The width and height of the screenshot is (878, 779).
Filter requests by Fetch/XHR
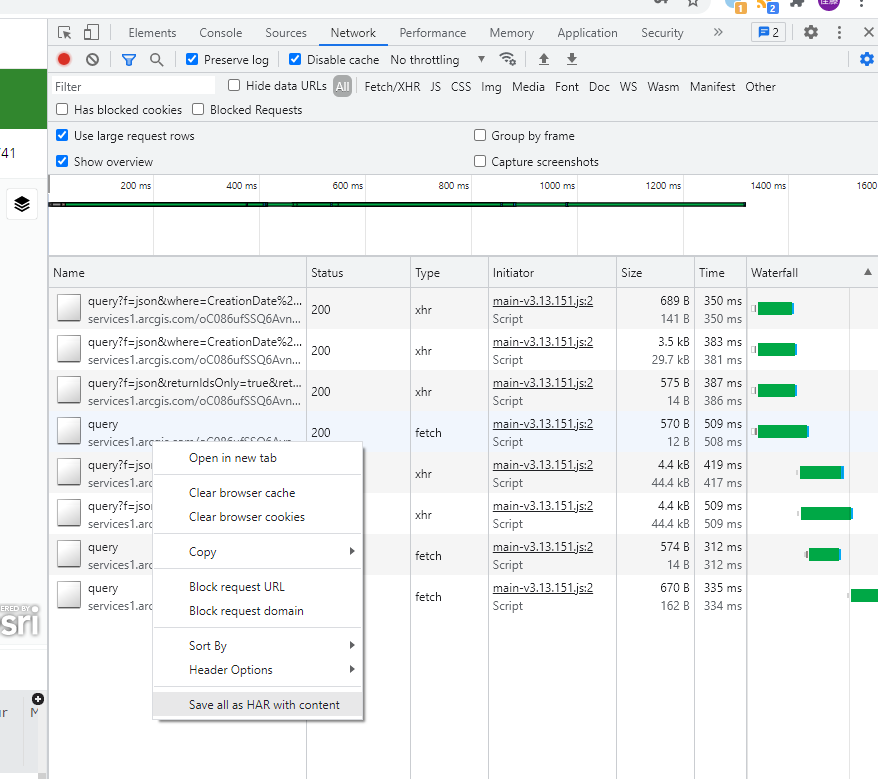(392, 87)
